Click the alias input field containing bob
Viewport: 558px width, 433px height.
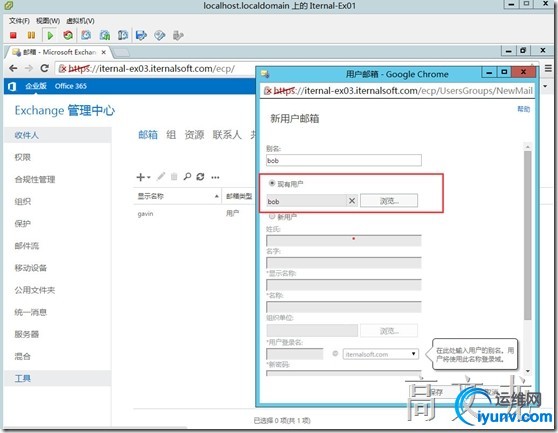344,160
